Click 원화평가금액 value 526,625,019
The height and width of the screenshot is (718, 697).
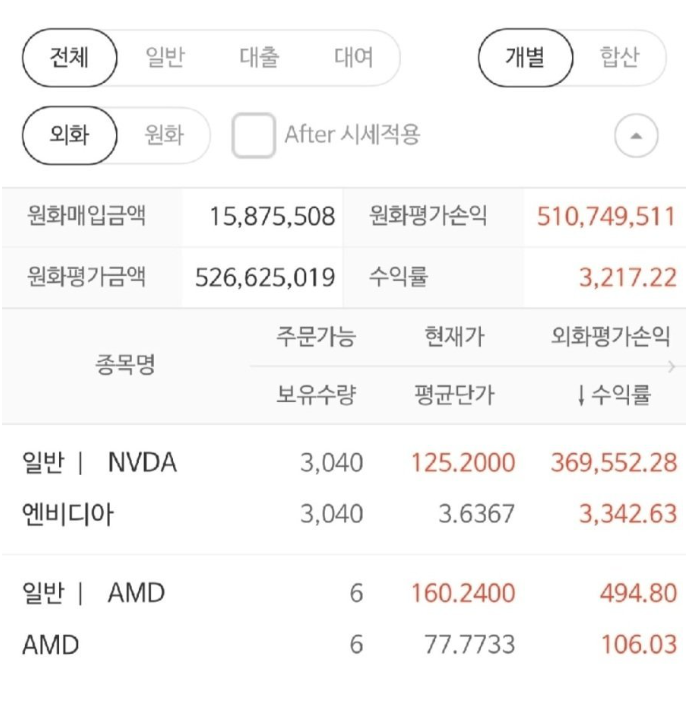click(x=265, y=277)
